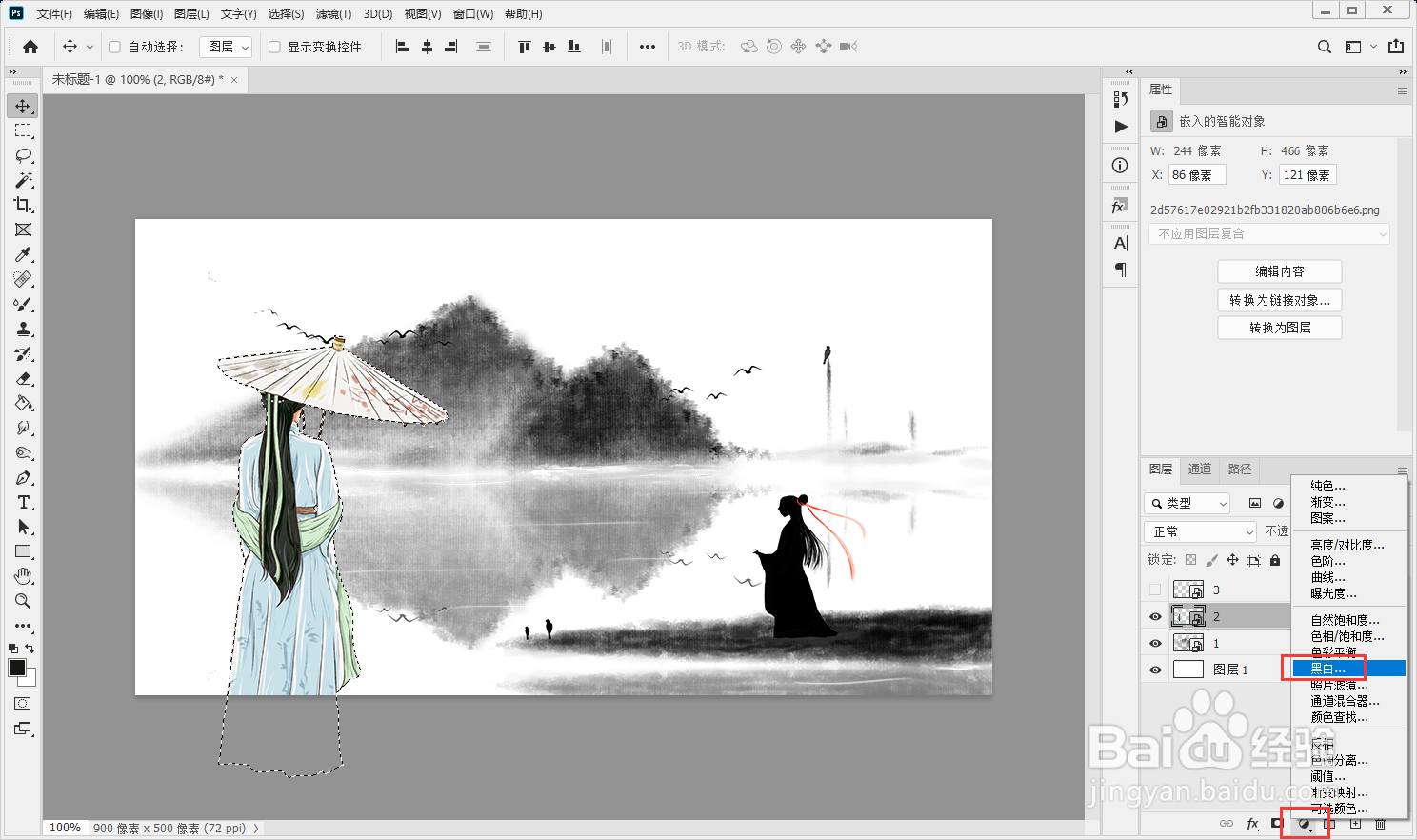Open the 文件(F) menu
This screenshot has height=840, width=1417.
coord(54,13)
